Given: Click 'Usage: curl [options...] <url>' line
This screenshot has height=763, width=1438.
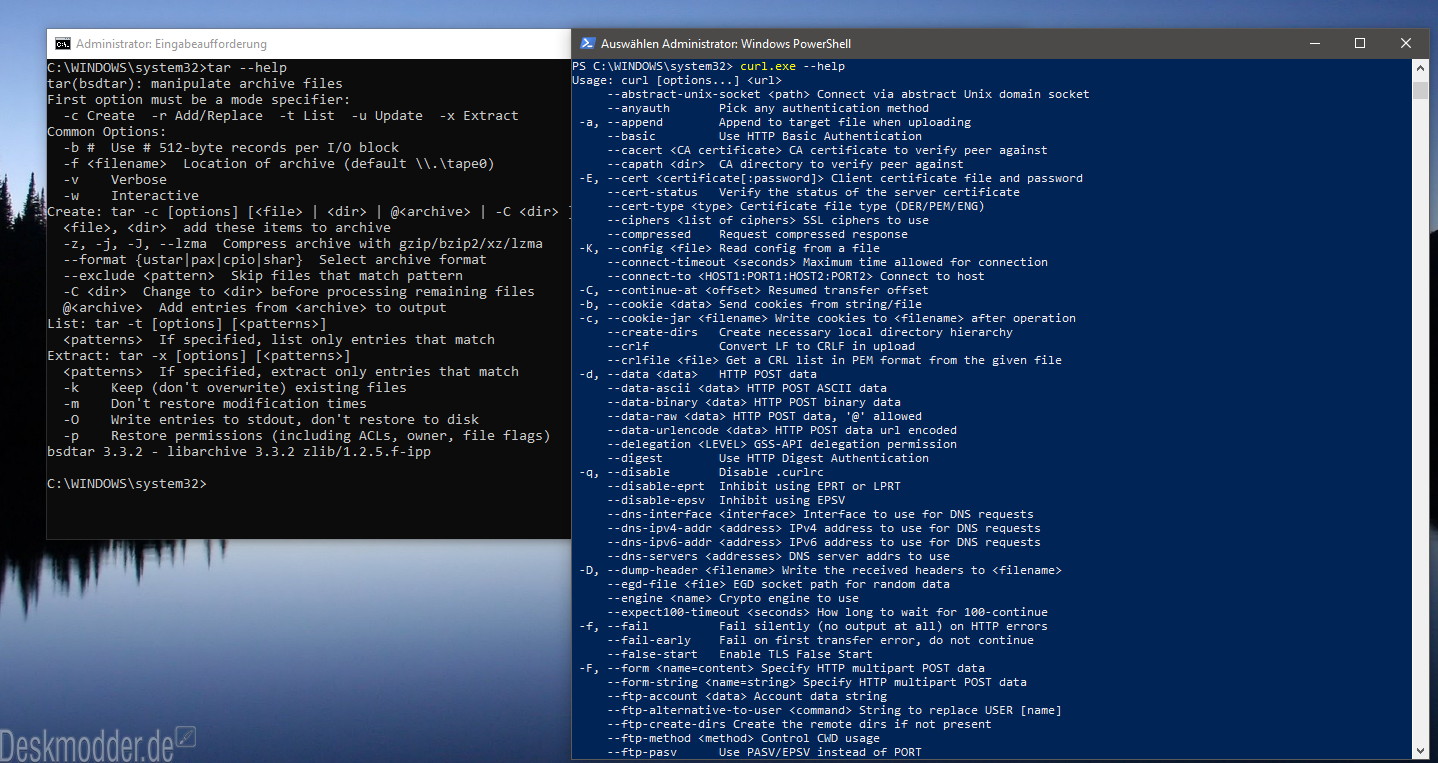Looking at the screenshot, I should point(677,80).
